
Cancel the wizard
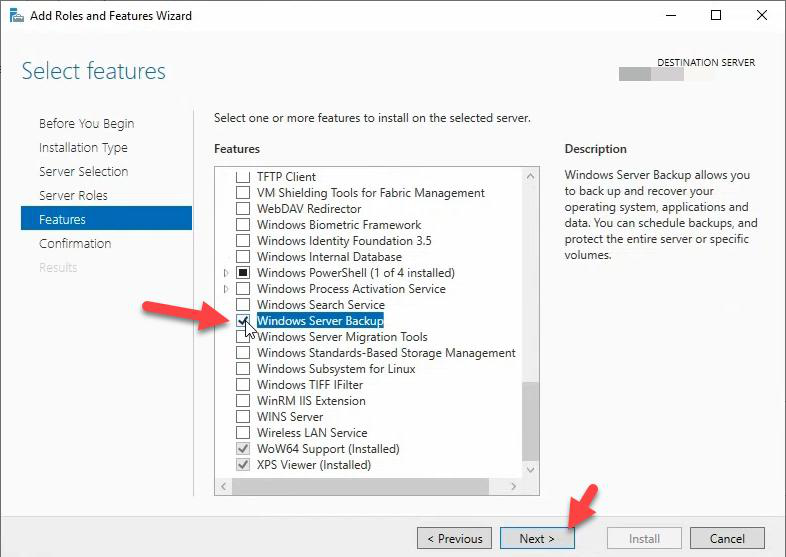click(x=727, y=538)
